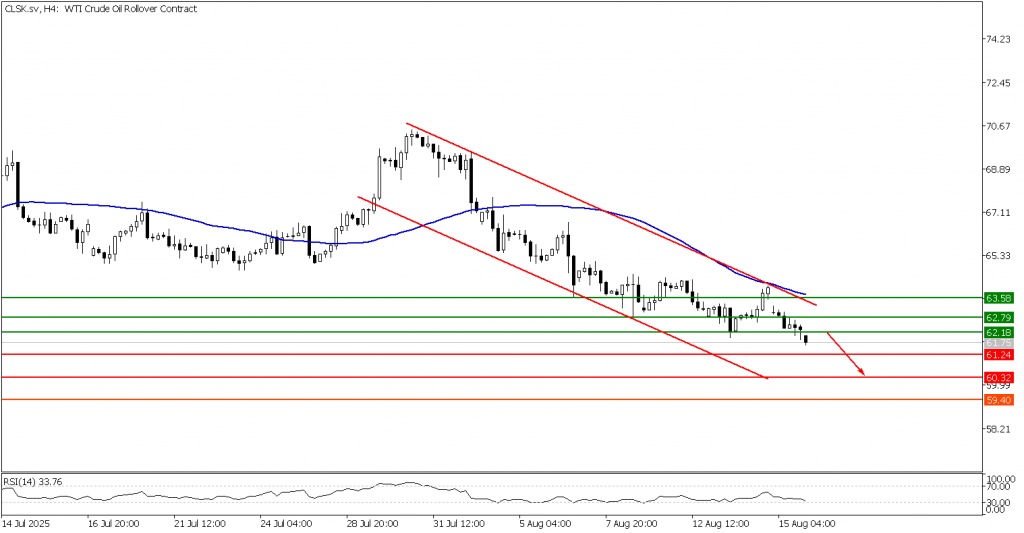The width and height of the screenshot is (1024, 533).
Task: Click the 21 Jul 12:00 time label
Action: coord(200,524)
